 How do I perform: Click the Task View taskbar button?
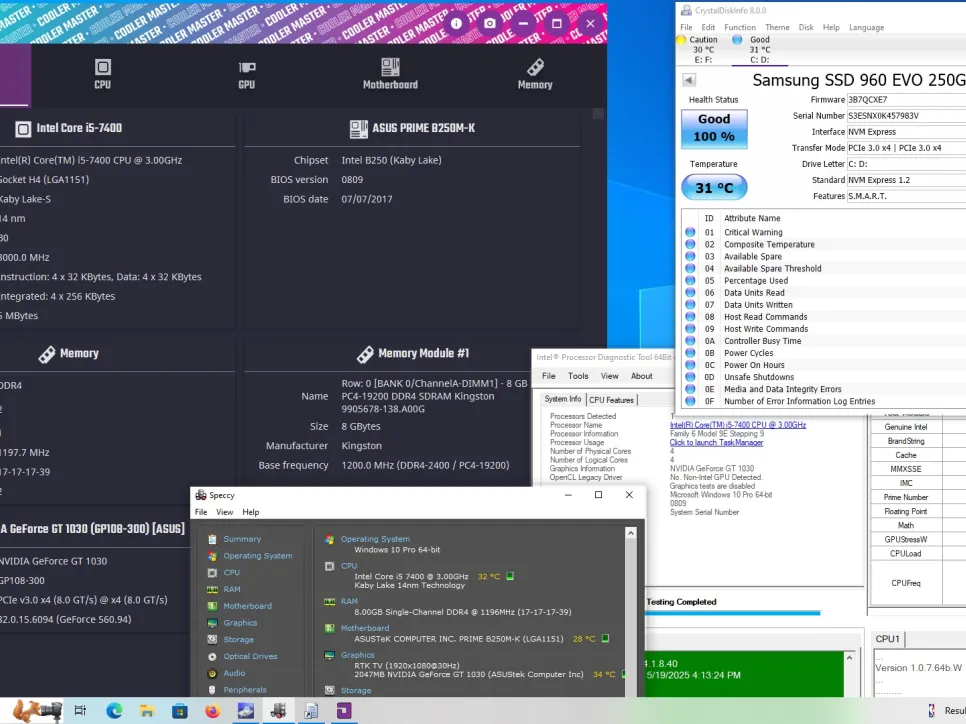pyautogui.click(x=80, y=711)
